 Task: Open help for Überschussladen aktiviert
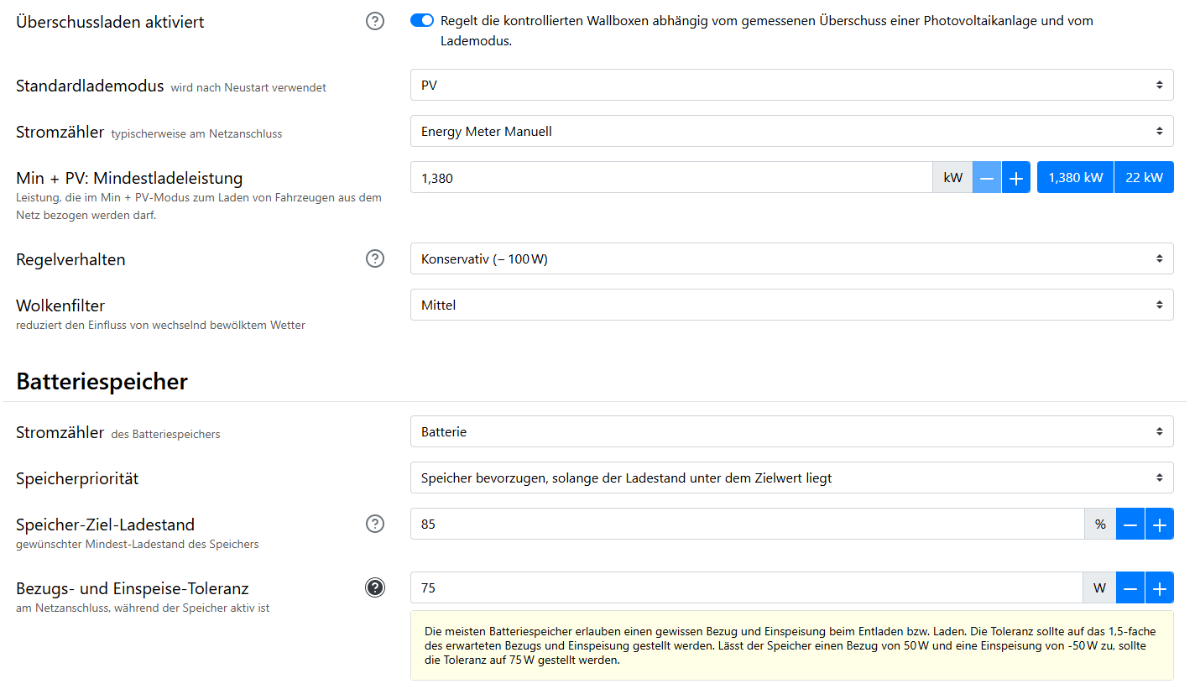click(375, 21)
